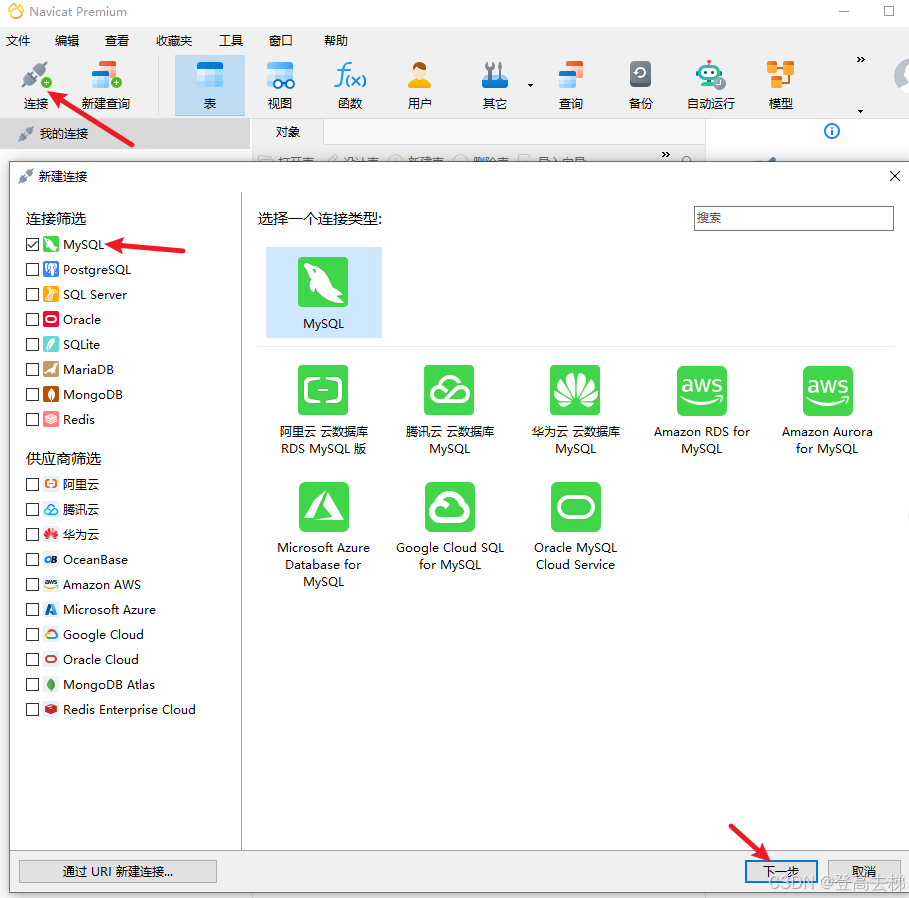The height and width of the screenshot is (898, 909).
Task: Check the Amazon AWS vendor filter
Action: pyautogui.click(x=32, y=584)
